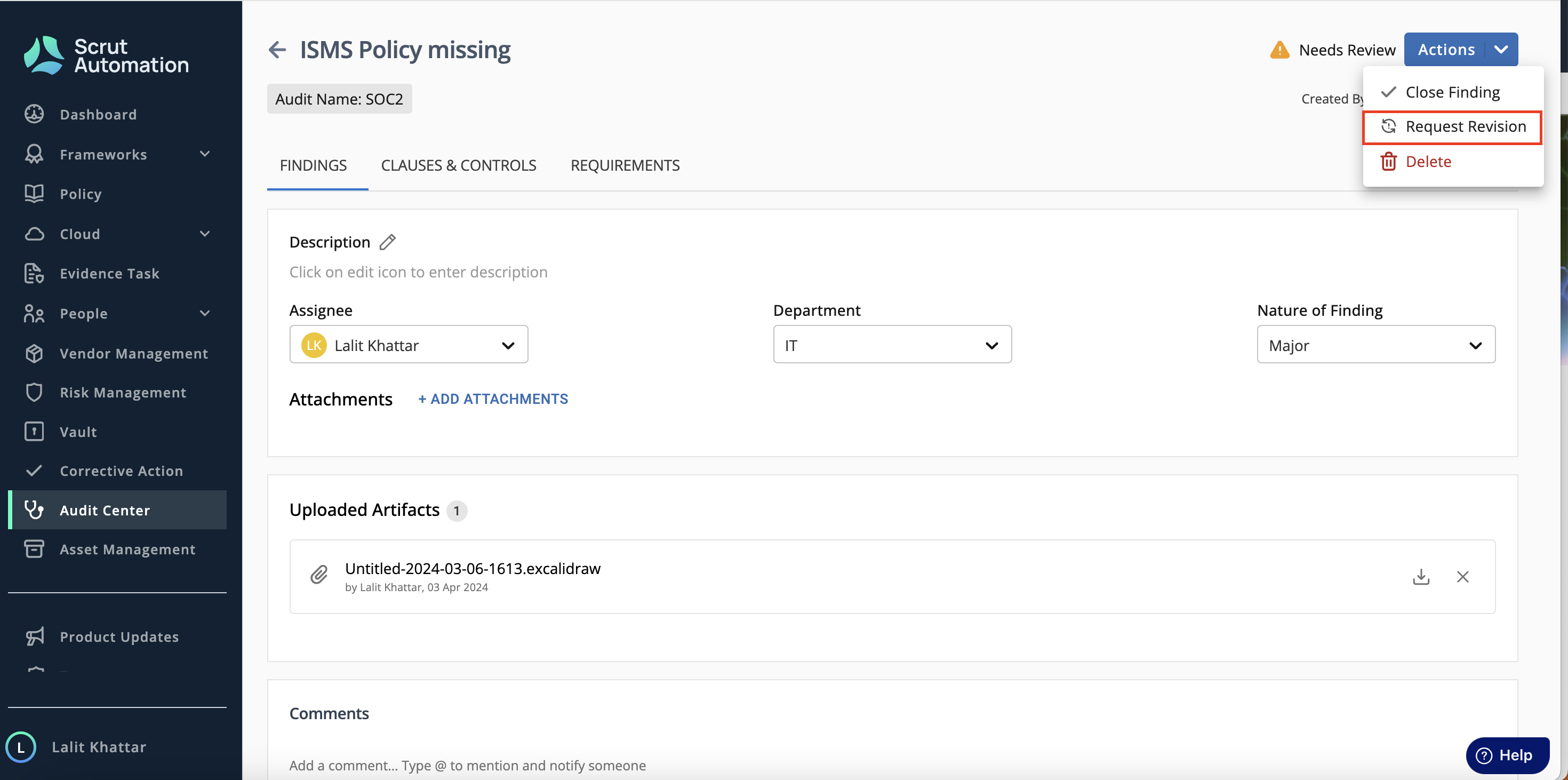Click the Actions button label

(1446, 49)
